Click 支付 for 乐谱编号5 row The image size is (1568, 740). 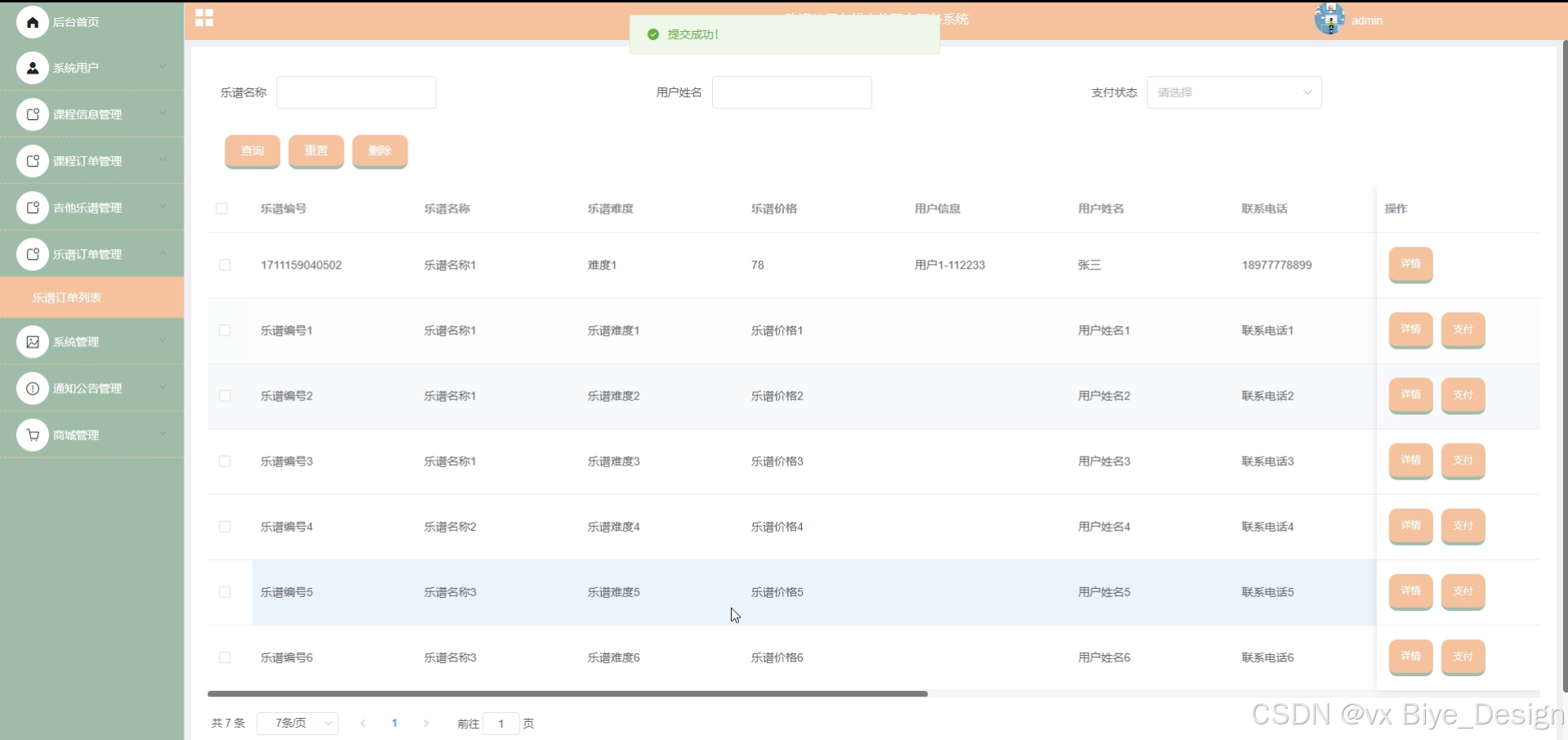coord(1463,591)
